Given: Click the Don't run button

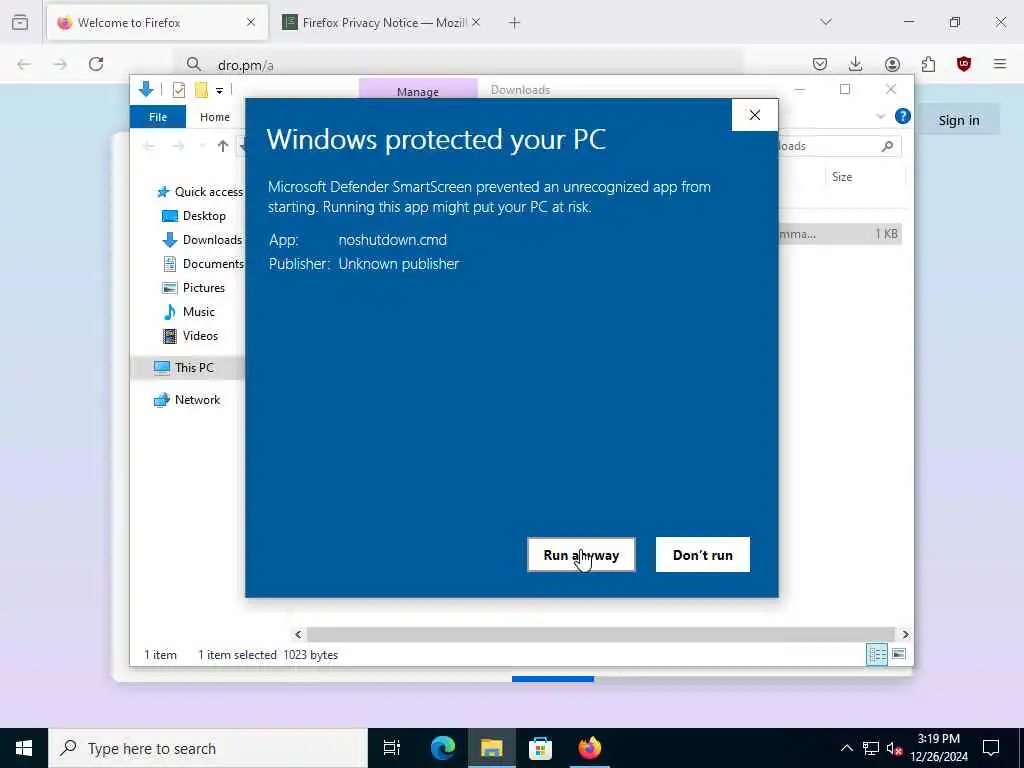Looking at the screenshot, I should [703, 554].
